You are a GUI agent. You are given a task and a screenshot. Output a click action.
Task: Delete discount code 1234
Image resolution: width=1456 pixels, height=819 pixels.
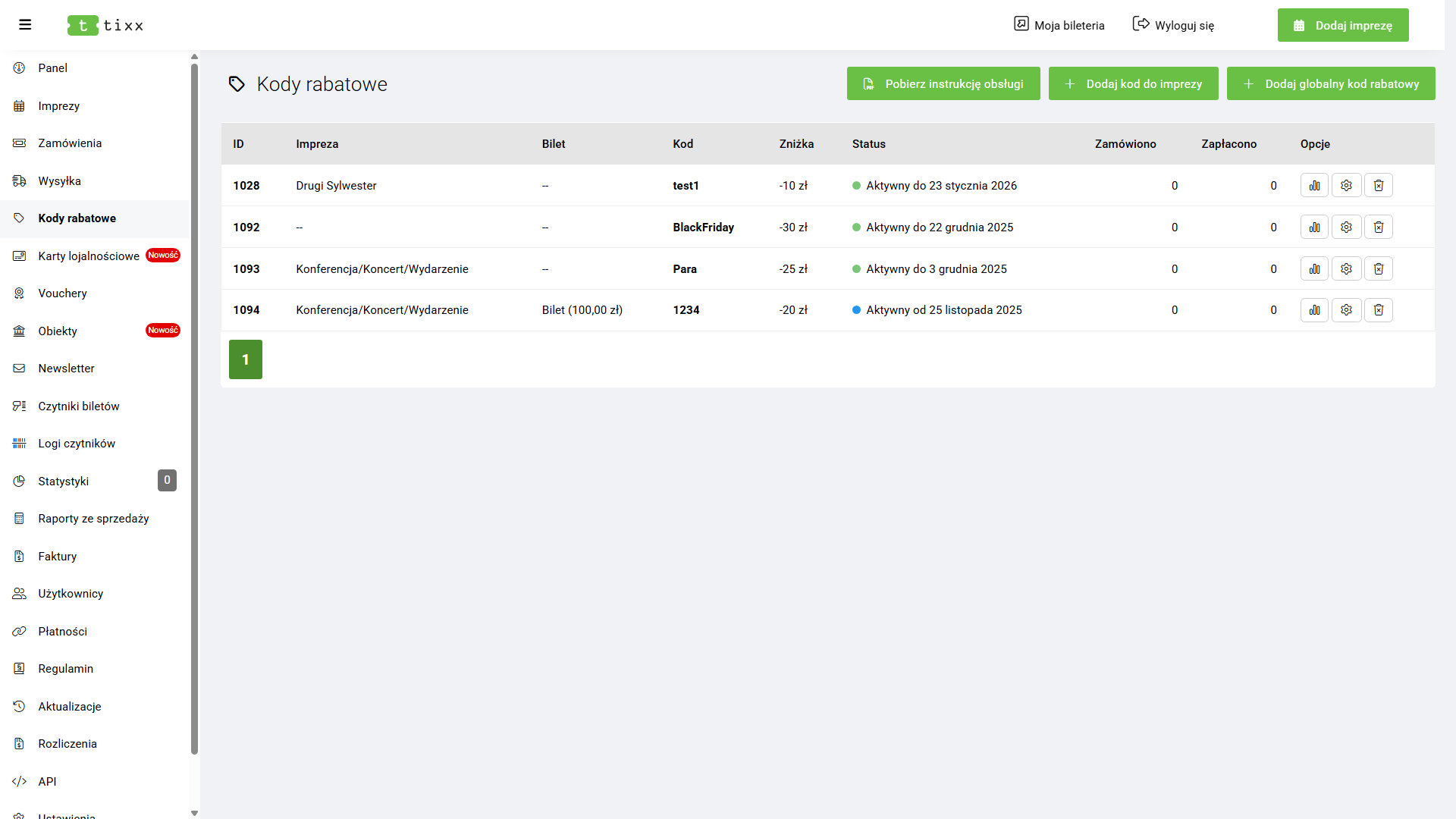point(1378,310)
